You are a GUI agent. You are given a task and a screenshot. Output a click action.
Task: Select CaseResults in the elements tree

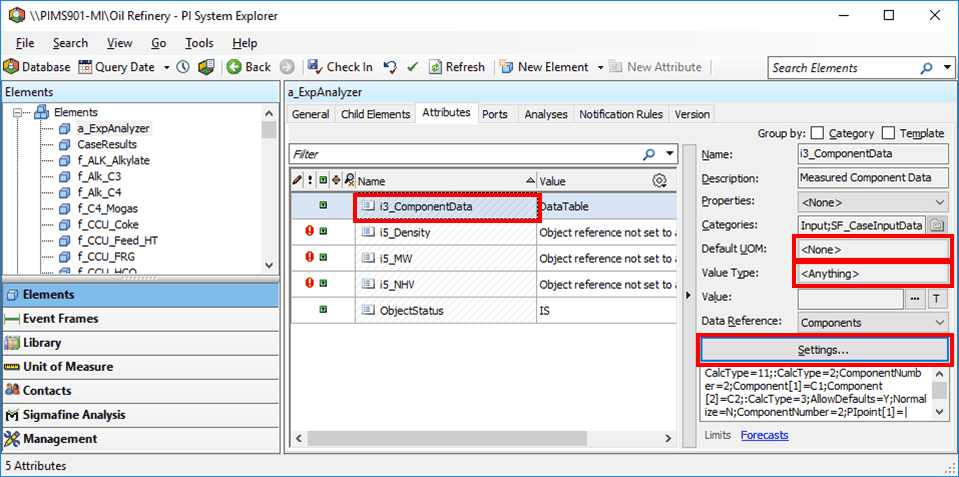[x=107, y=144]
